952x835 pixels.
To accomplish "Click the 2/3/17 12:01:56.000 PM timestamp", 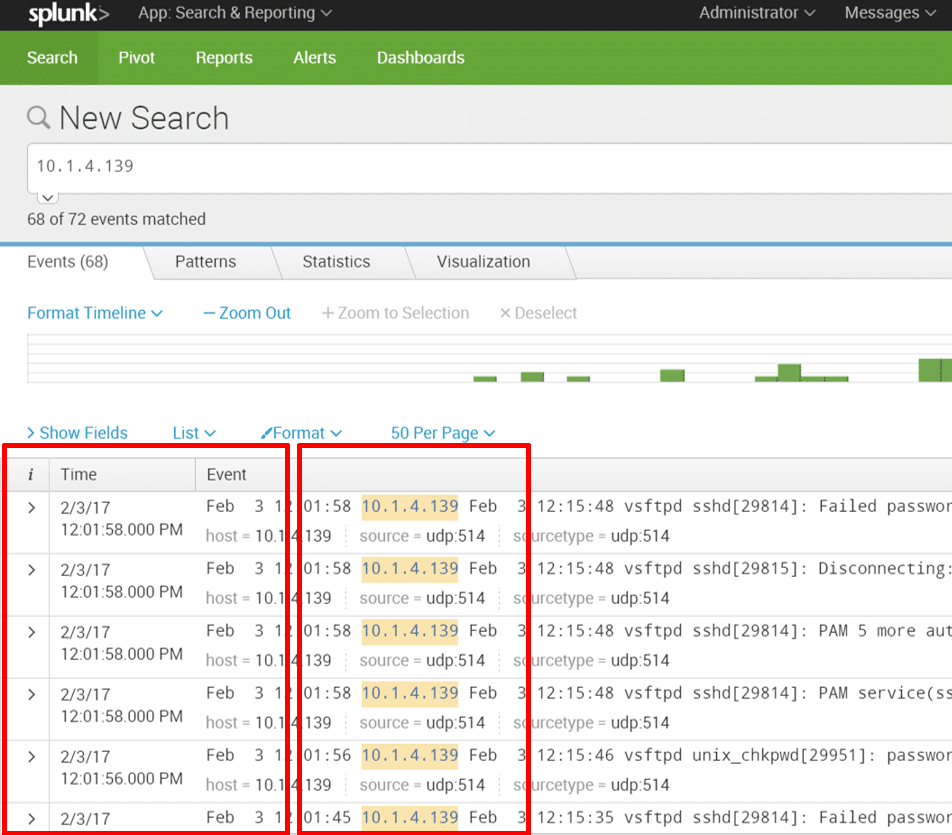I will (x=121, y=768).
